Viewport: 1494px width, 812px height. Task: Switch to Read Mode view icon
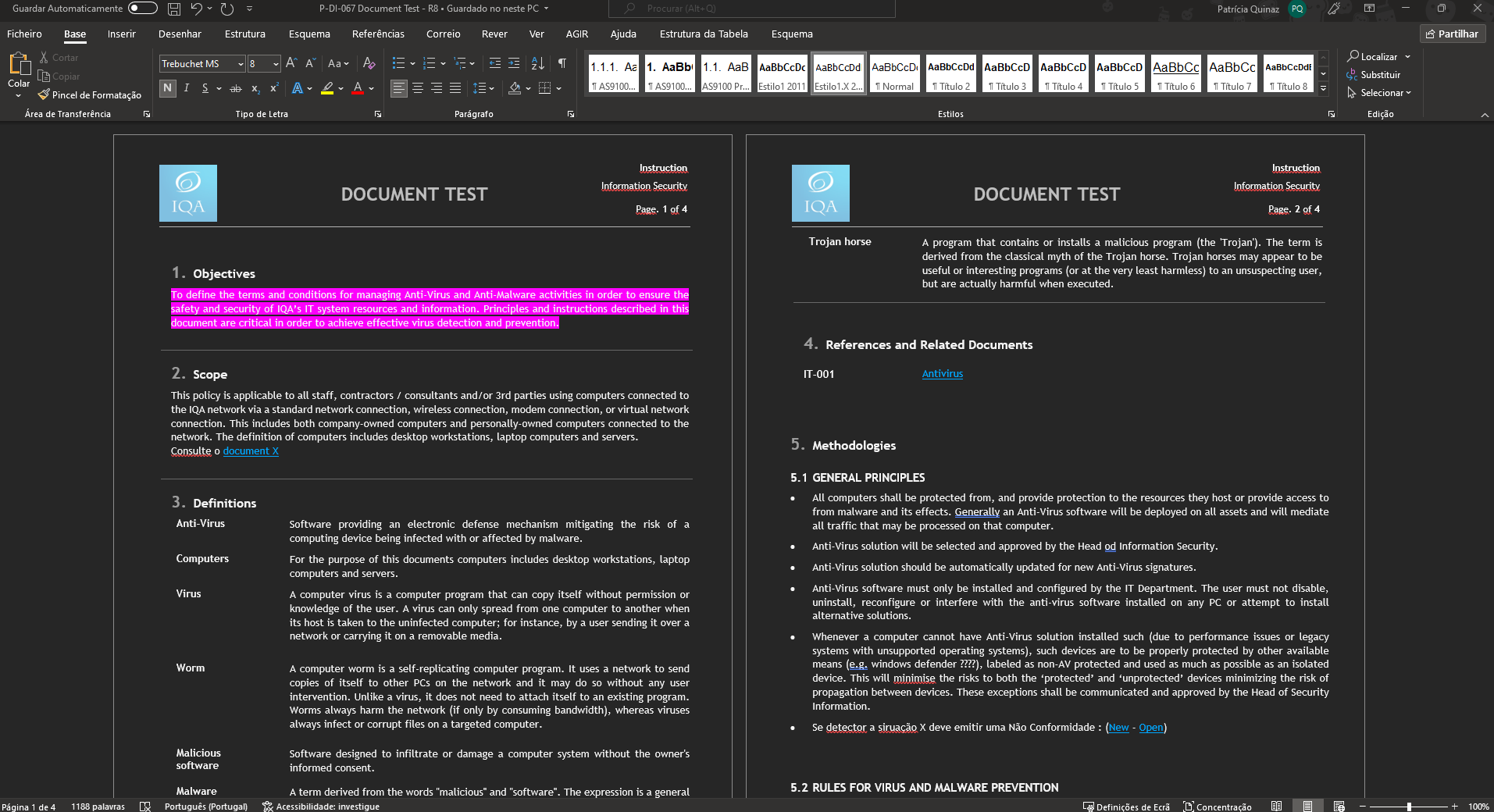[x=1276, y=807]
